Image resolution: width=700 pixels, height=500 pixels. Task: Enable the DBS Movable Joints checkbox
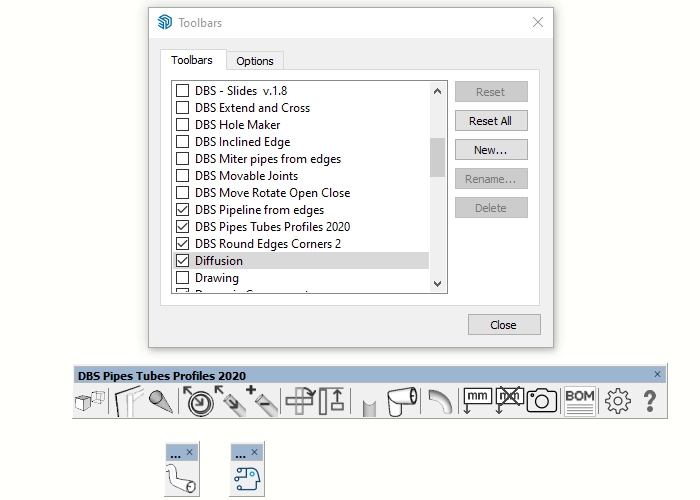click(182, 175)
